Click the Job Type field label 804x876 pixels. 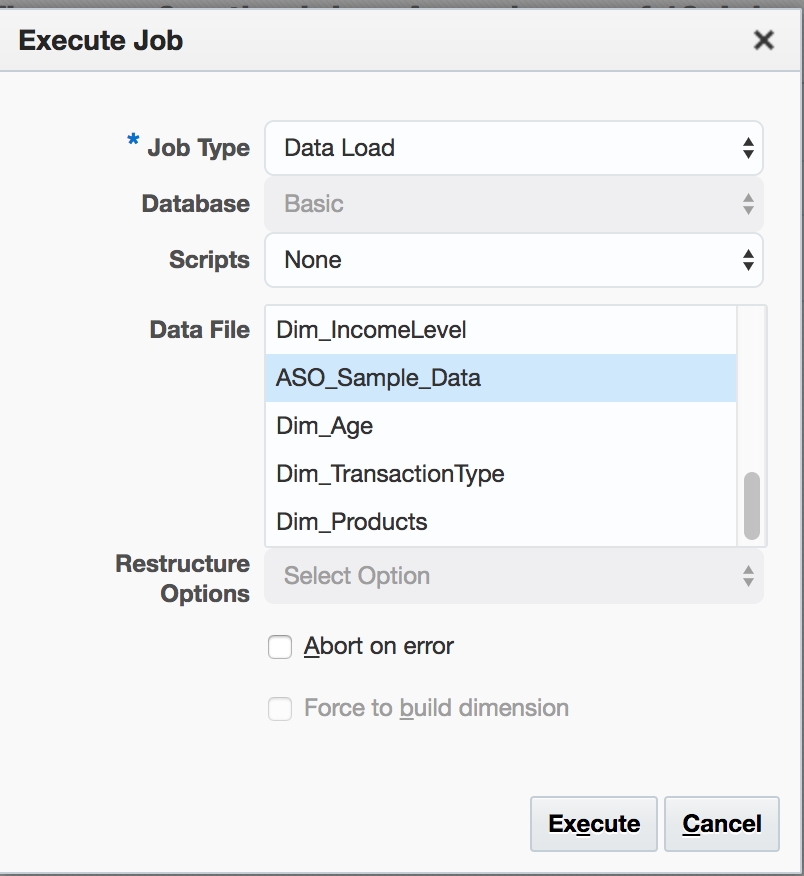198,148
